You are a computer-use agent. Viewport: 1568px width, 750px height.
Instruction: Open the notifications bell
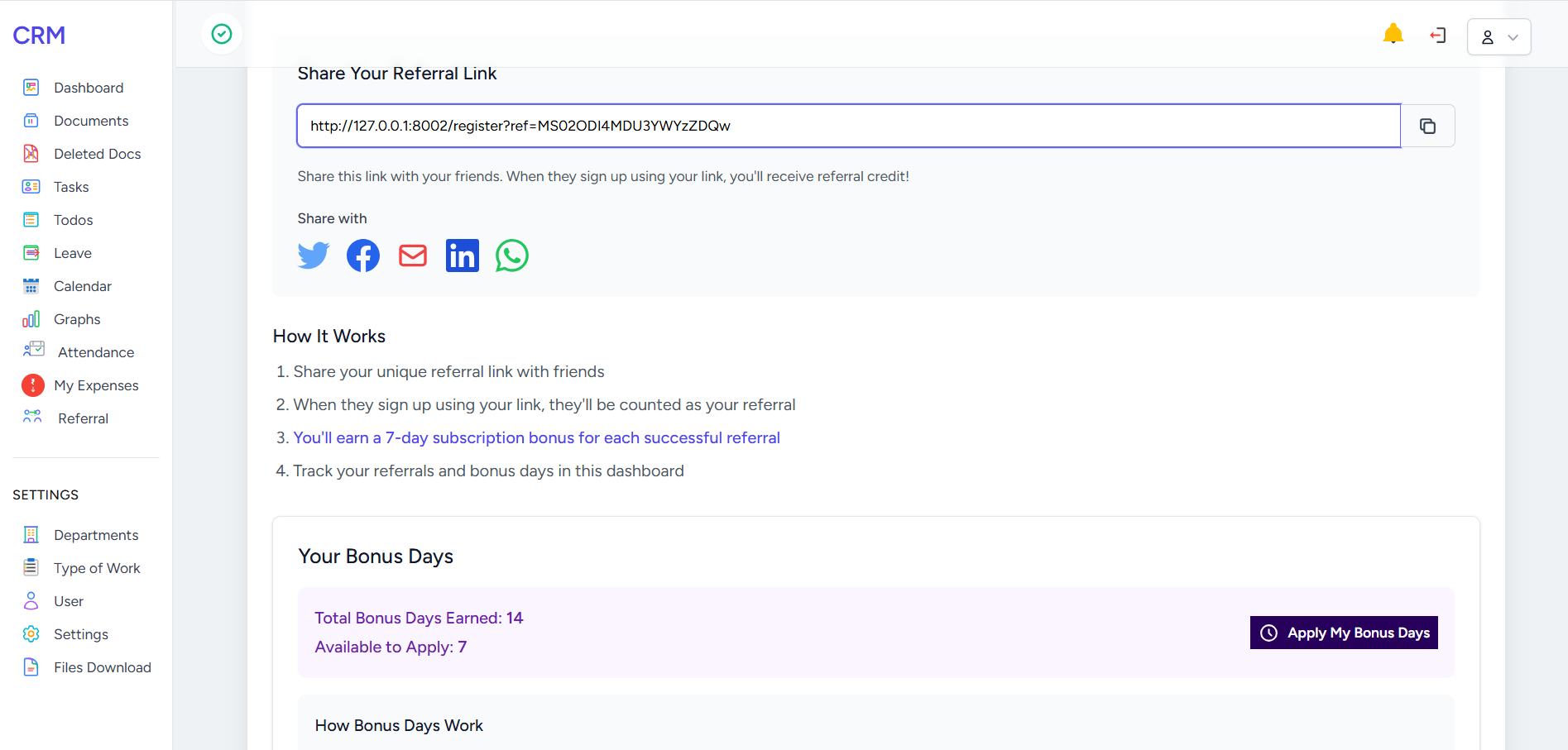[1393, 34]
